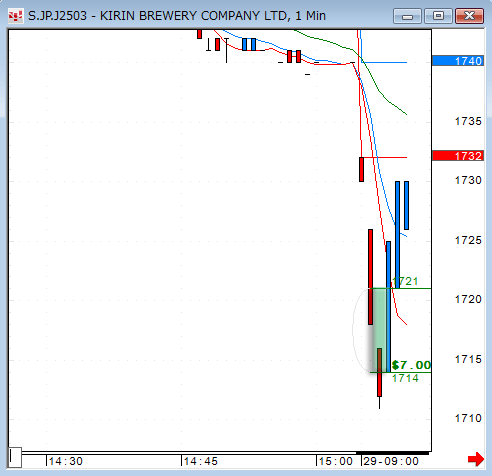492x476 pixels.
Task: Click the red 1732 price marker
Action: click(x=458, y=156)
